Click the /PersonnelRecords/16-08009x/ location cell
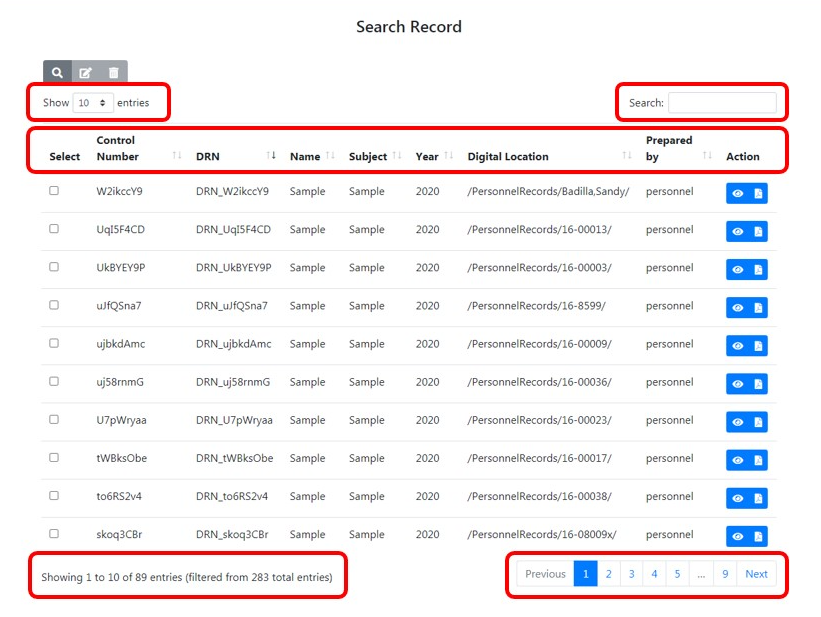821x617 pixels. point(542,534)
